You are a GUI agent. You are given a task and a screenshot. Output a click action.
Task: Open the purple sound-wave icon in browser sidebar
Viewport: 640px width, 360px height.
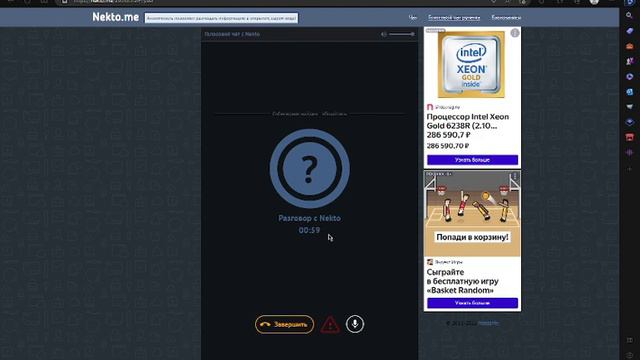tap(629, 152)
